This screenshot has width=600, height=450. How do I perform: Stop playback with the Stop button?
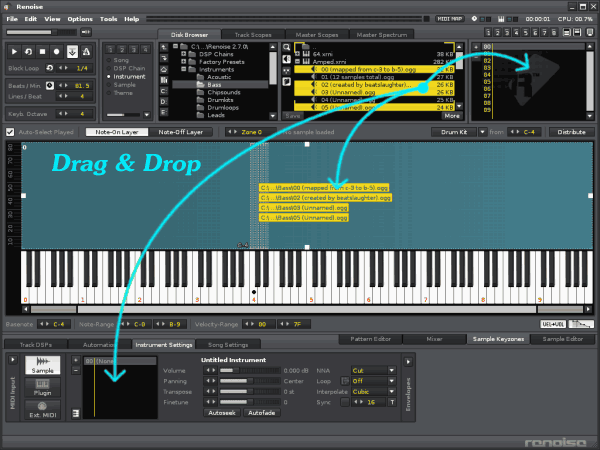[x=42, y=51]
